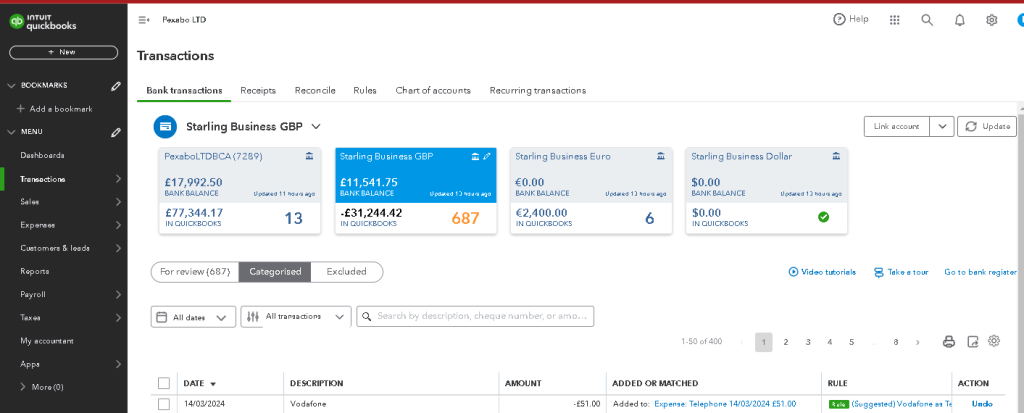
Task: Open Chart of accounts tab
Action: (433, 90)
